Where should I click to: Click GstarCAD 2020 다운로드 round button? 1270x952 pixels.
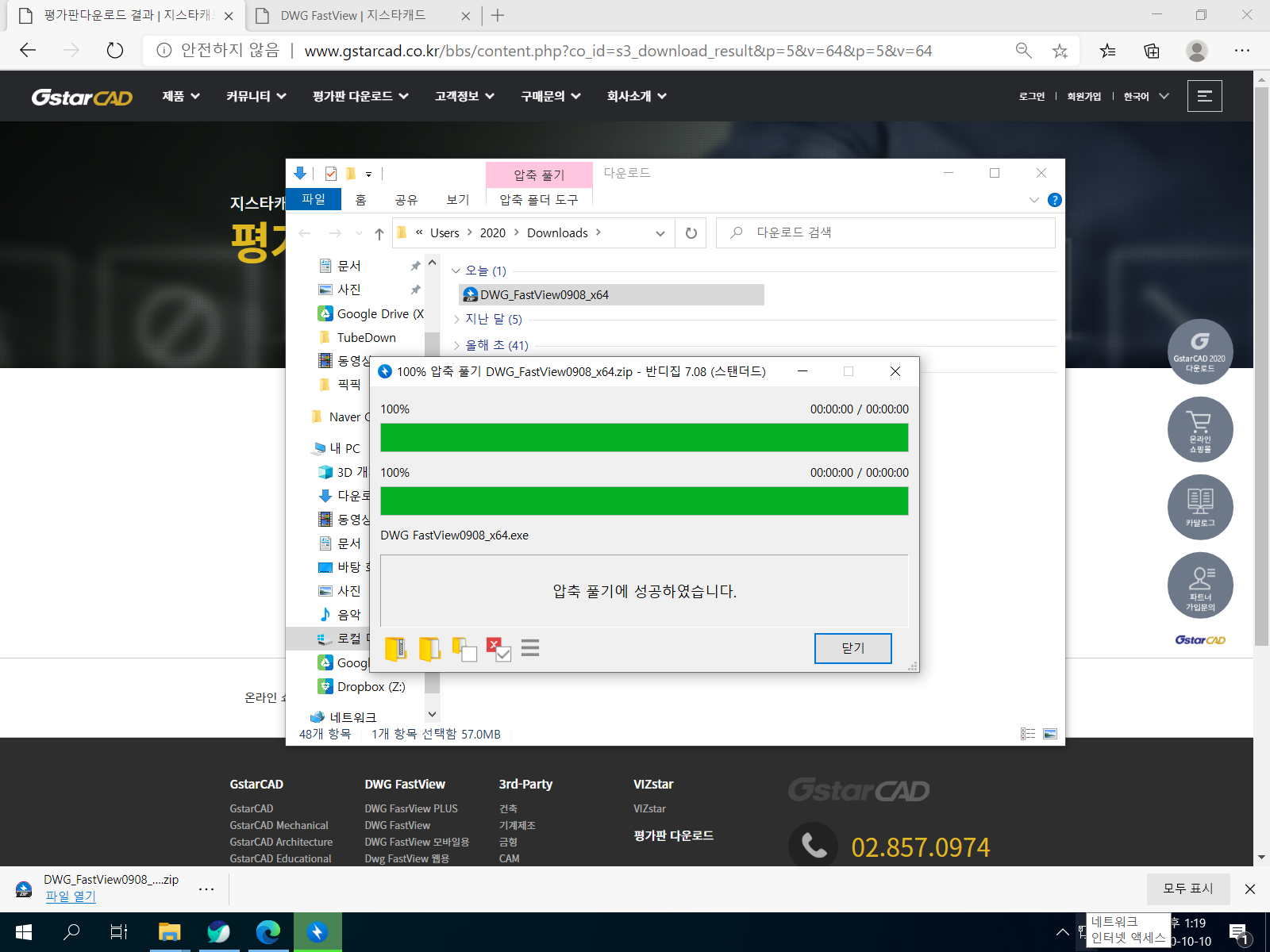(x=1200, y=351)
